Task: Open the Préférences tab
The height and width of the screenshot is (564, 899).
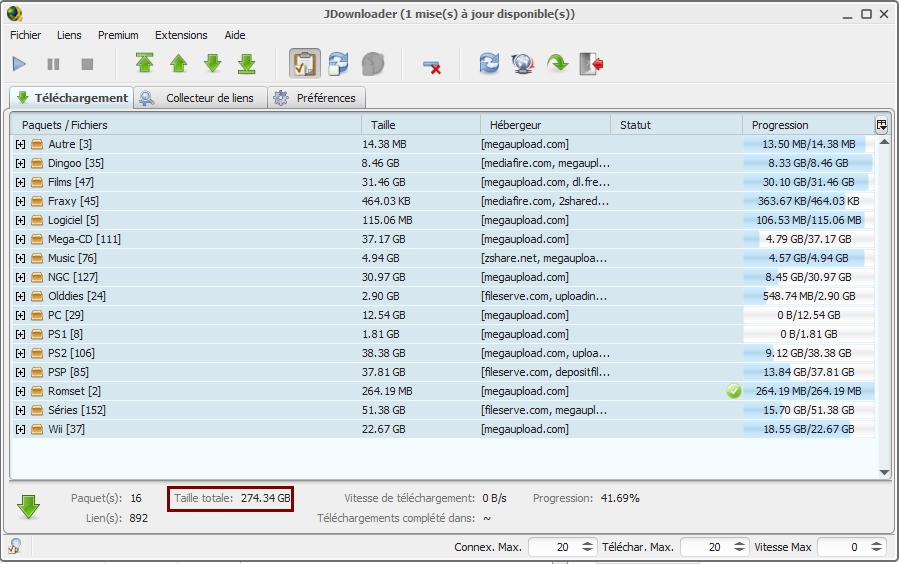Action: tap(316, 98)
